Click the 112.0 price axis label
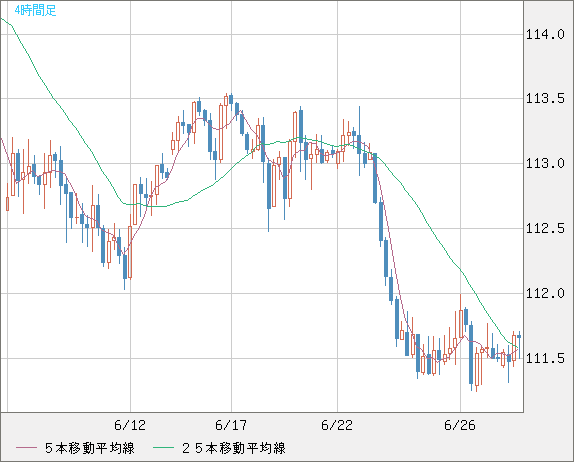 coord(545,293)
